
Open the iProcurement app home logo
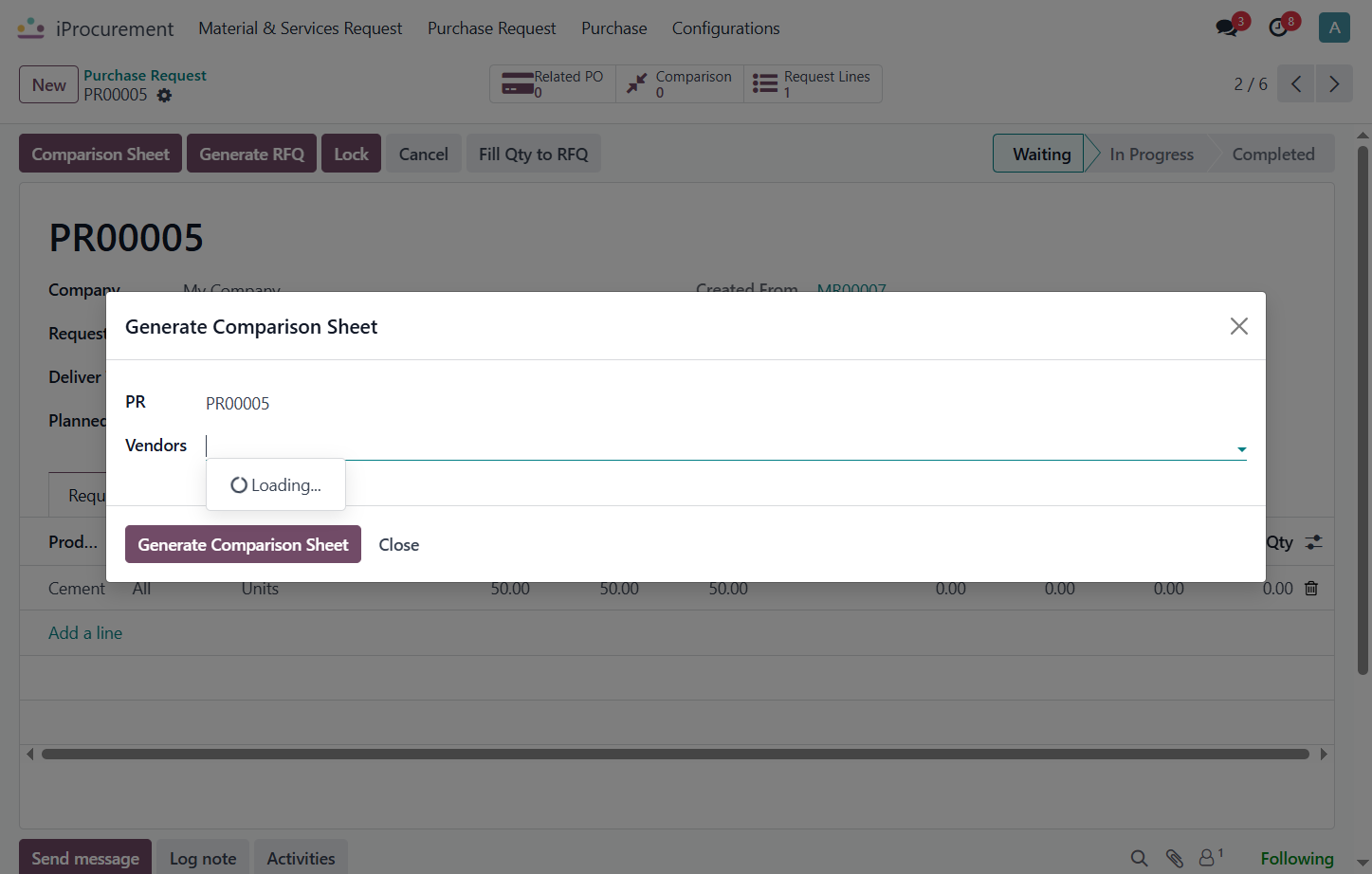tap(31, 28)
